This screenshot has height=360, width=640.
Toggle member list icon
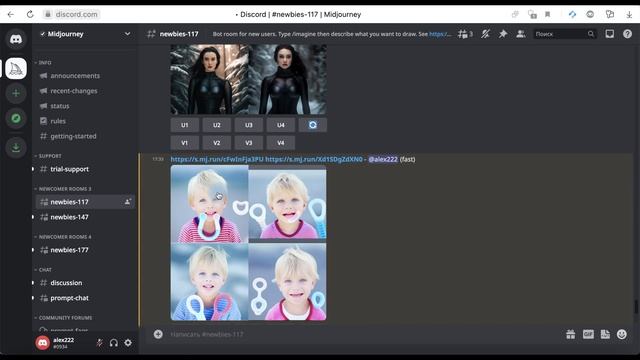(x=521, y=34)
